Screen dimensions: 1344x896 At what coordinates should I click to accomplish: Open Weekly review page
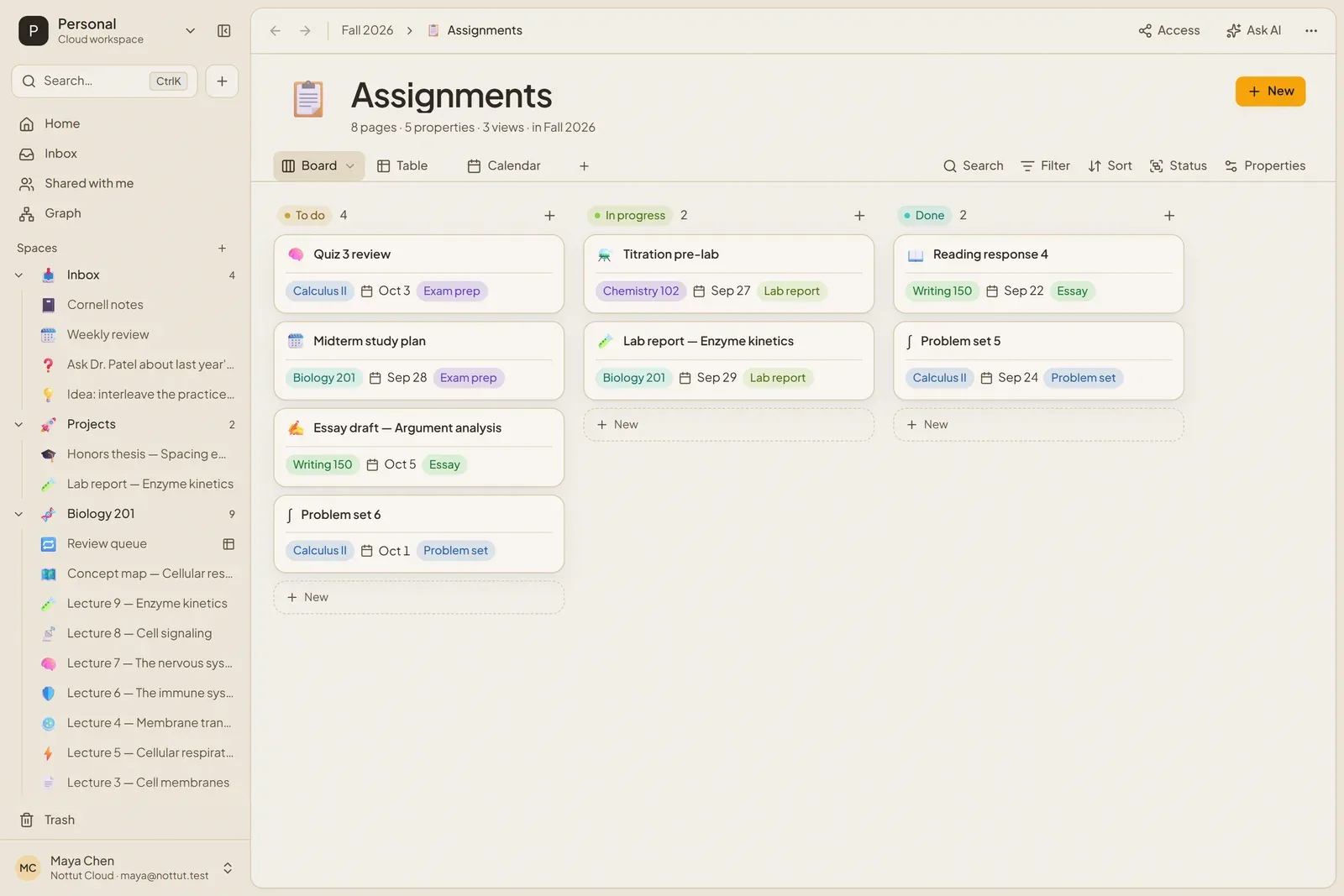[x=136, y=335]
